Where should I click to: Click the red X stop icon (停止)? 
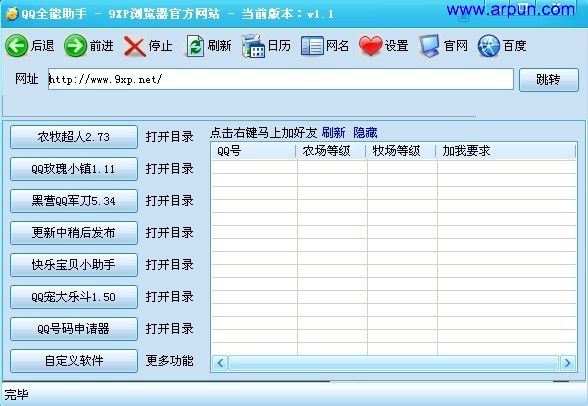pyautogui.click(x=135, y=46)
